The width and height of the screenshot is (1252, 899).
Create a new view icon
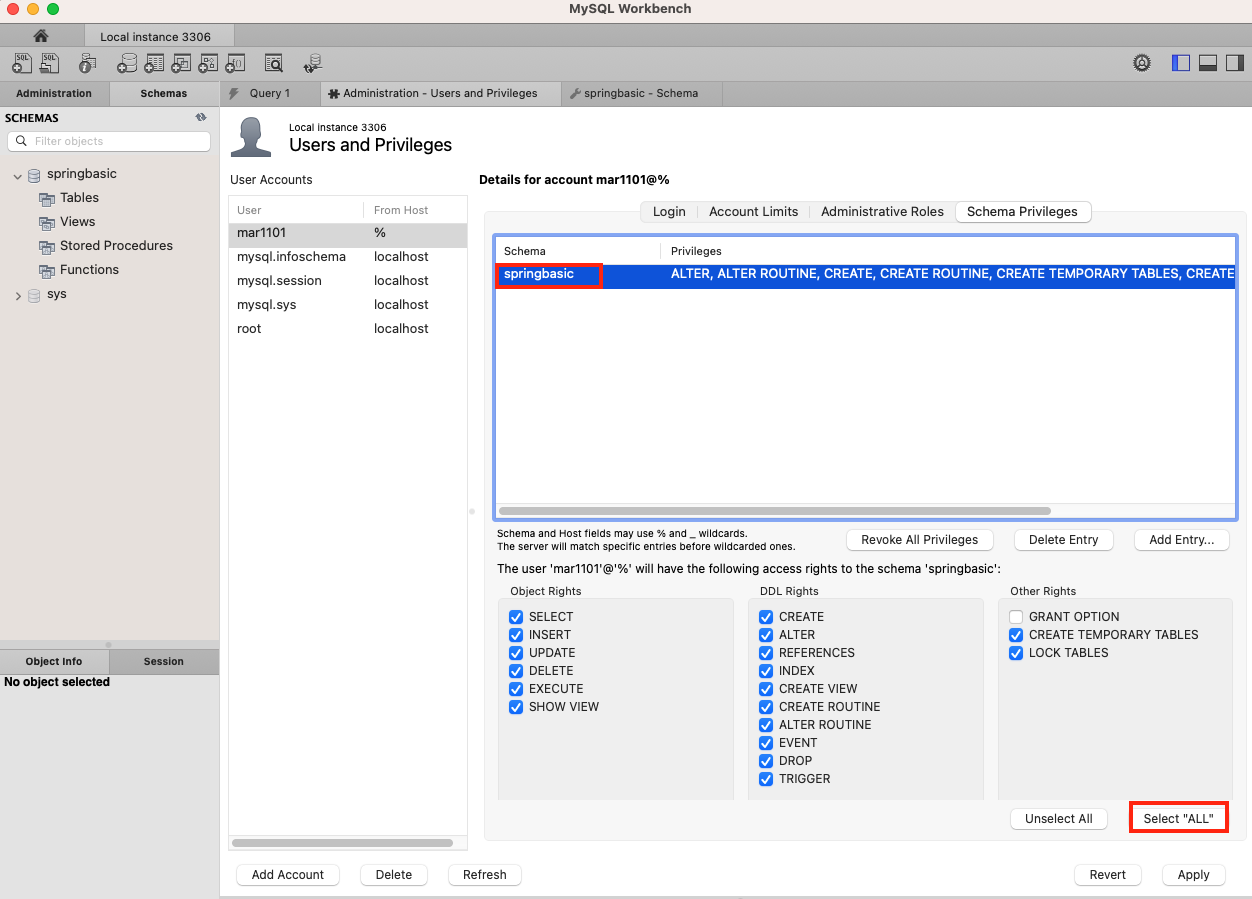point(181,63)
